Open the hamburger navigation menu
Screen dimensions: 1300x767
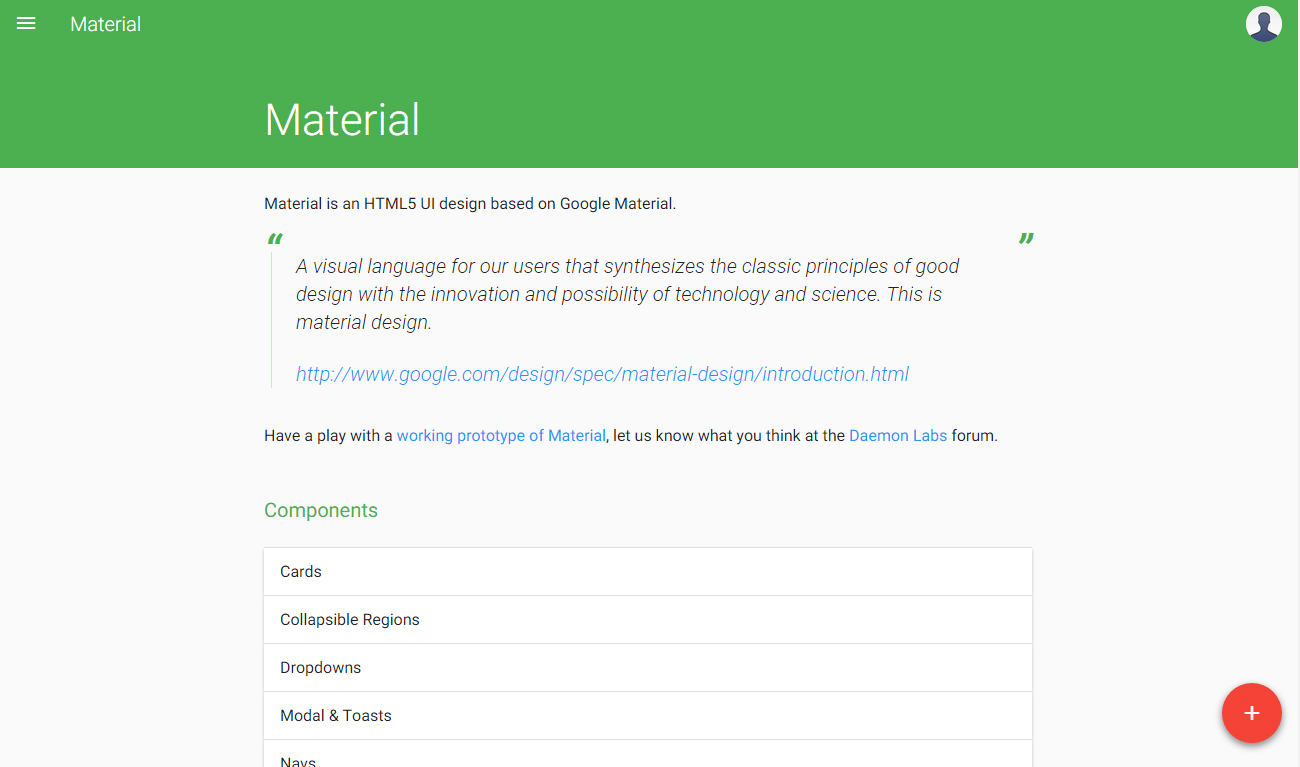click(x=26, y=23)
